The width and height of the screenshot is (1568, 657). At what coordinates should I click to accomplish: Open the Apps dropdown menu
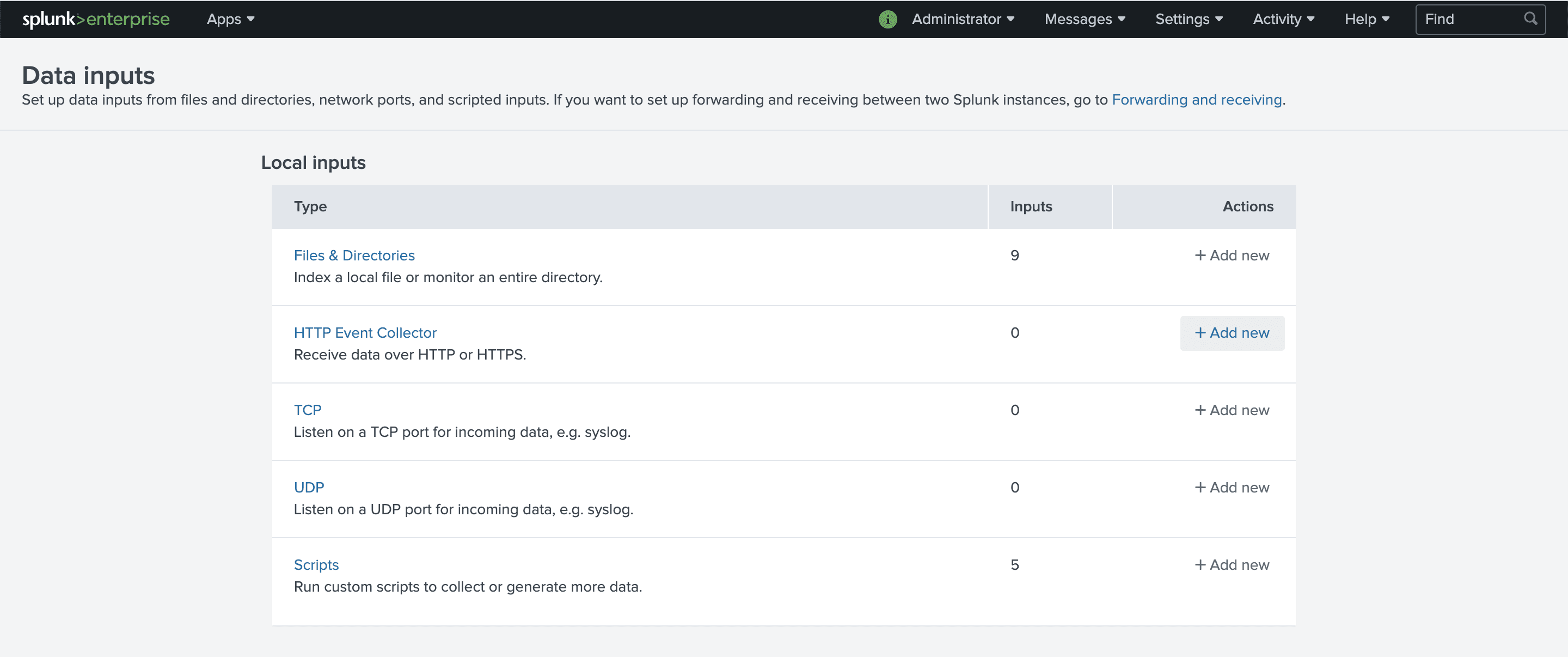tap(231, 18)
